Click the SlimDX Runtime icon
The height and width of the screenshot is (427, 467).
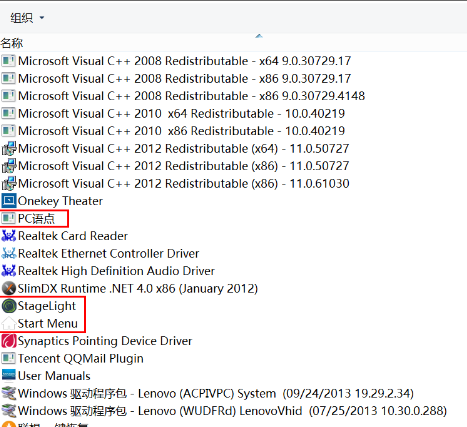[8, 289]
